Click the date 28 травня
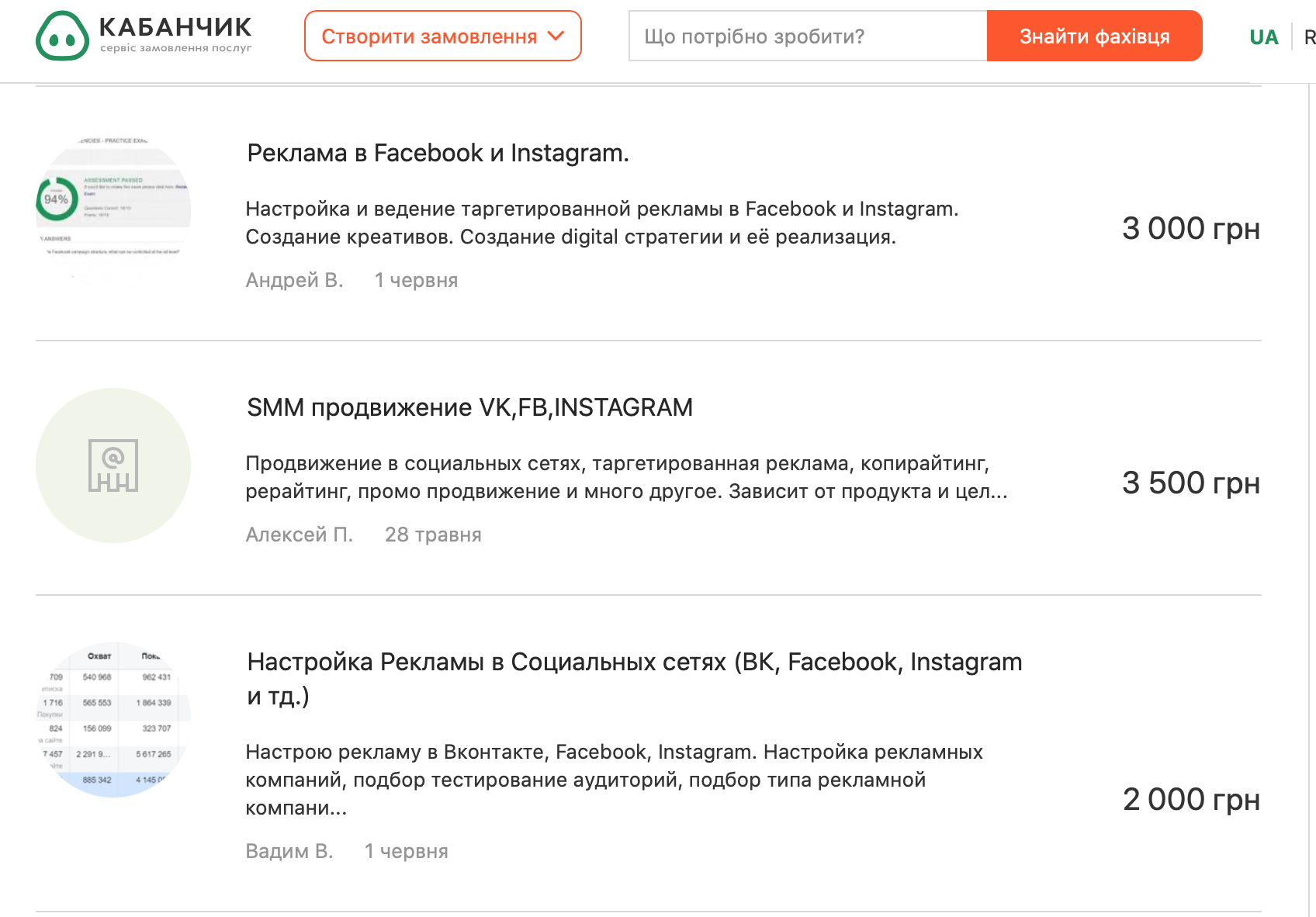Image resolution: width=1316 pixels, height=917 pixels. (433, 535)
